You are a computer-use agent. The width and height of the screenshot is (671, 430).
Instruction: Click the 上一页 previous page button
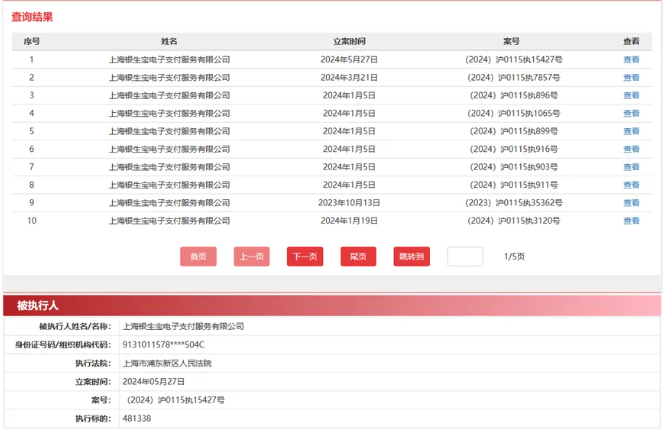[252, 256]
